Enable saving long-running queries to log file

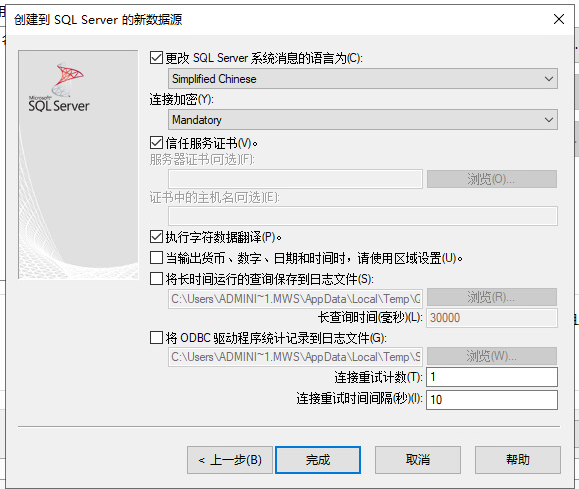click(x=156, y=279)
